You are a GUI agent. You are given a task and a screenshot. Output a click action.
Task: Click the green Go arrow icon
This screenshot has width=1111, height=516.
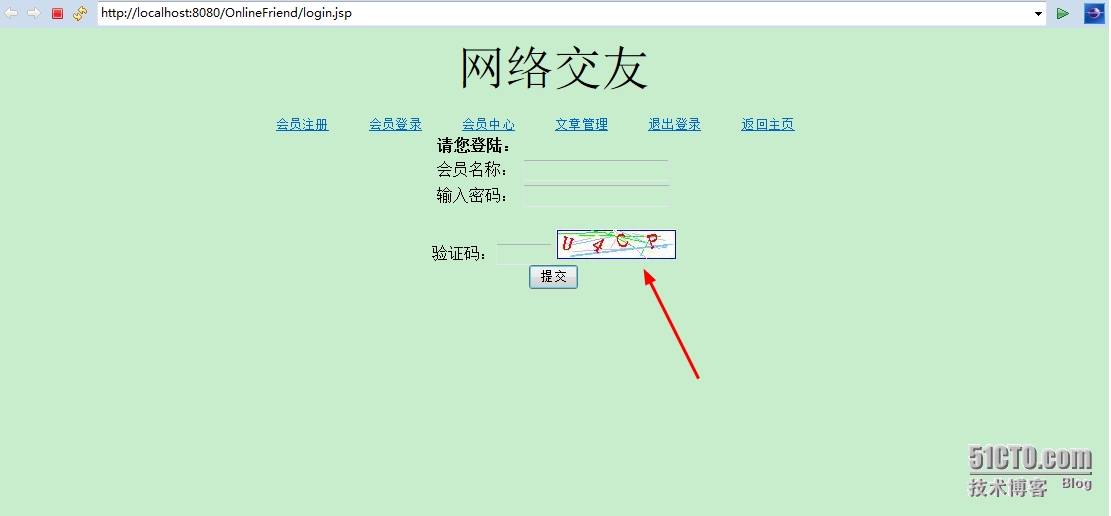pyautogui.click(x=1062, y=13)
